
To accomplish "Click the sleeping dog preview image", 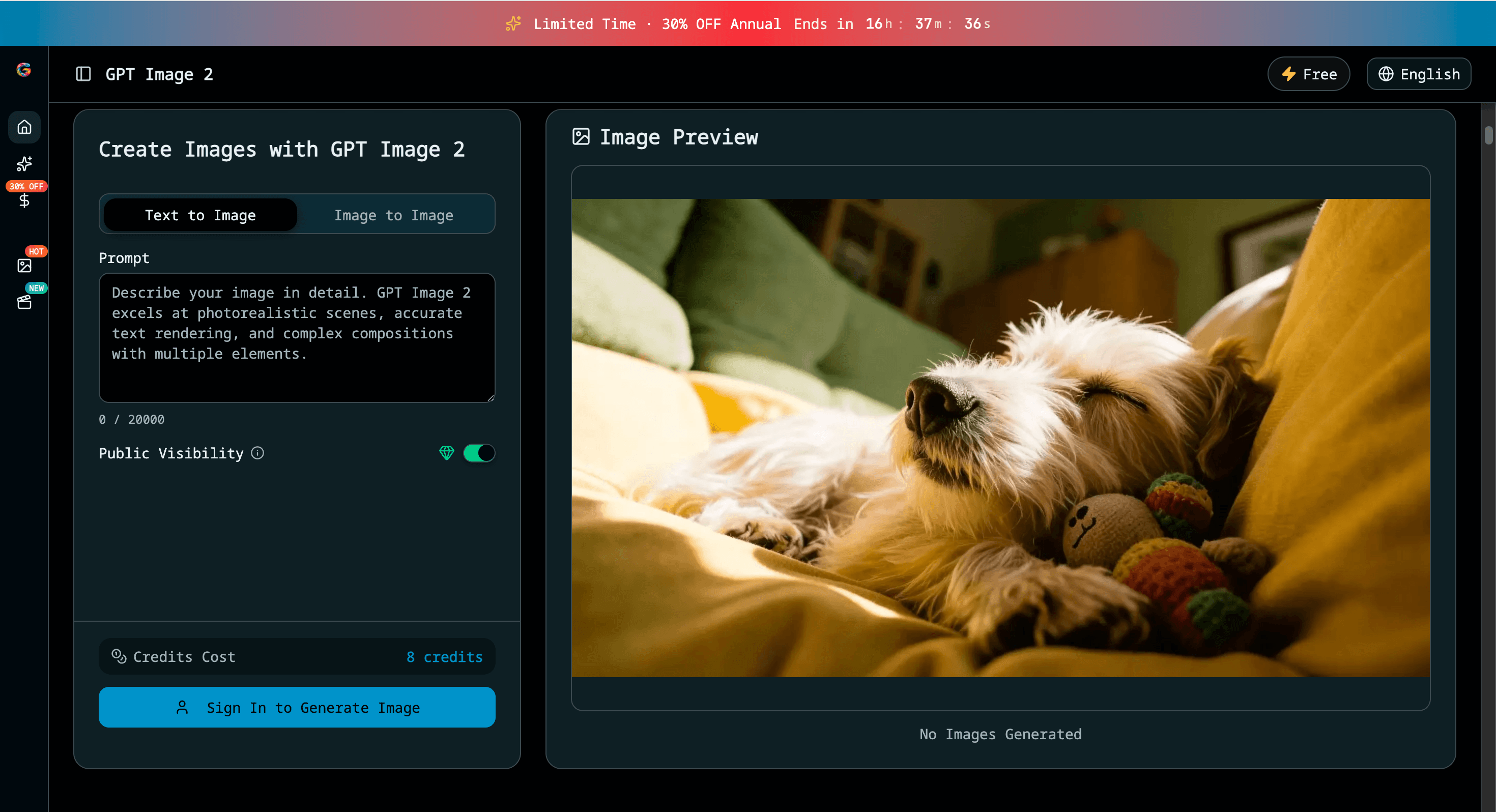I will pos(1000,438).
